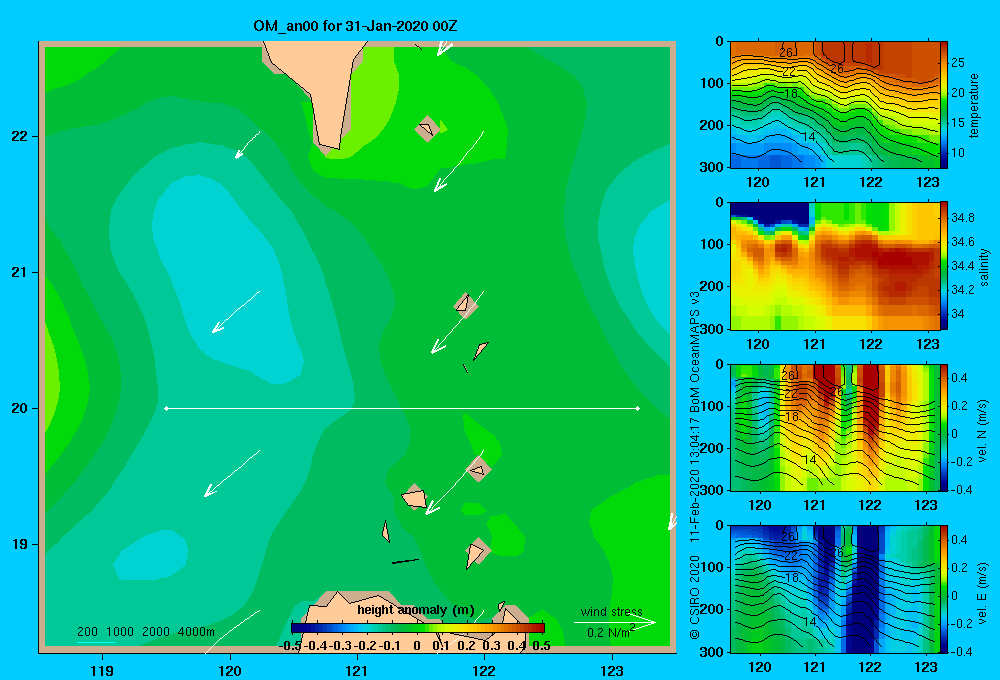Click the 'wind stress' legend label
This screenshot has height=680, width=1000.
click(612, 611)
